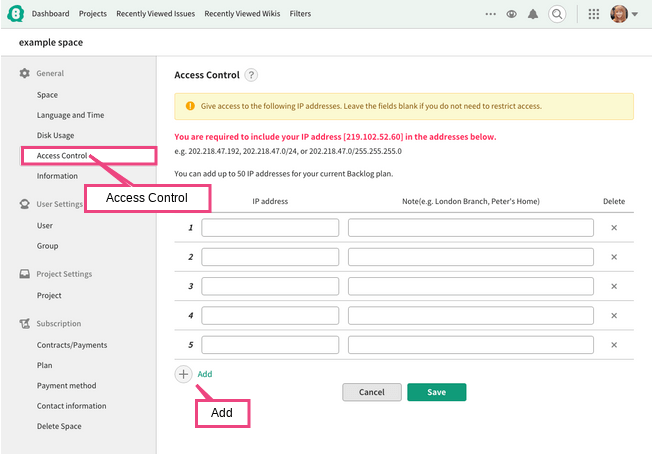Click the Note field in row 4
The width and height of the screenshot is (652, 454).
[471, 316]
